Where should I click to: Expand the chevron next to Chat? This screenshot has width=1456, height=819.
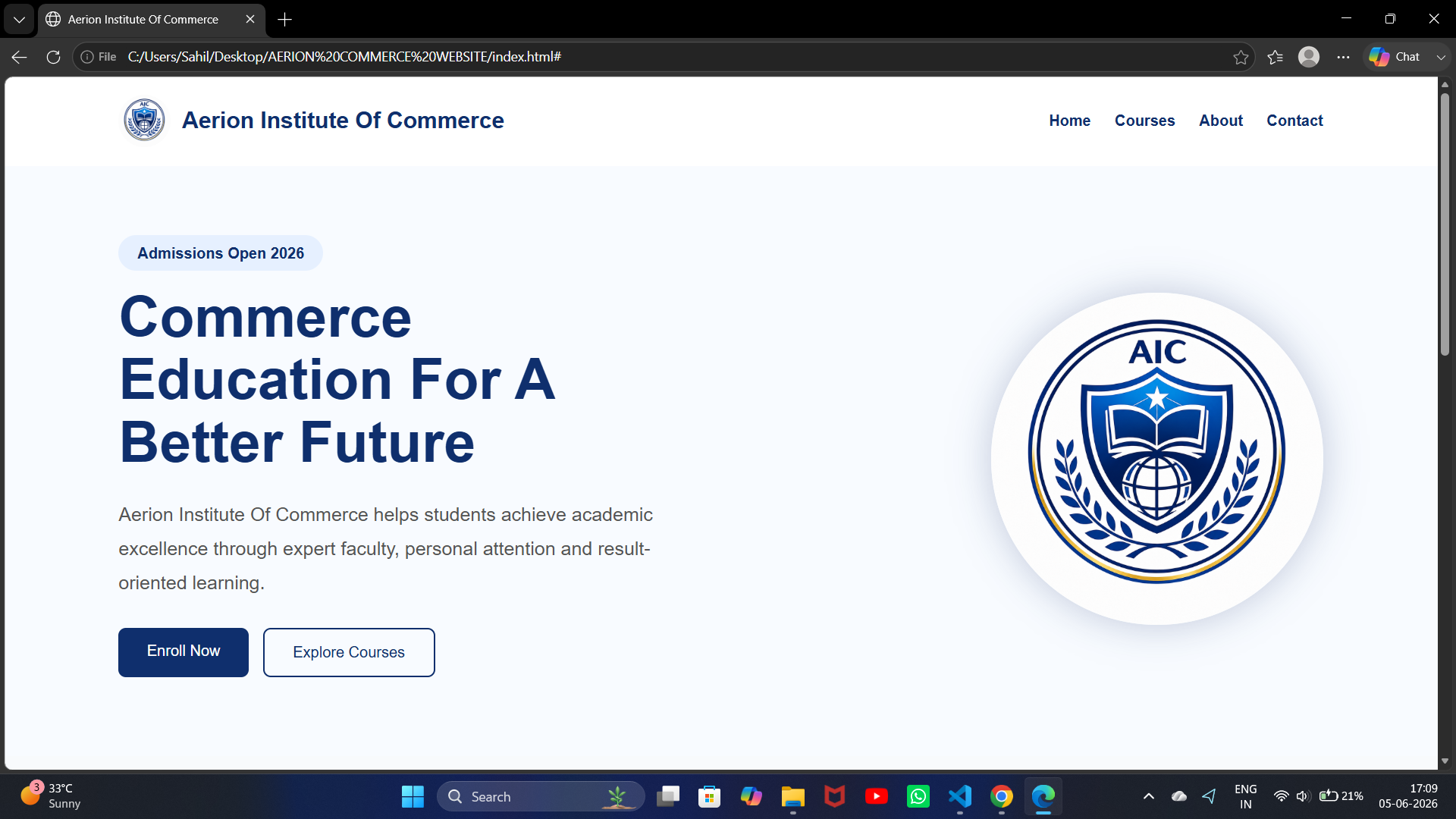(x=1441, y=57)
